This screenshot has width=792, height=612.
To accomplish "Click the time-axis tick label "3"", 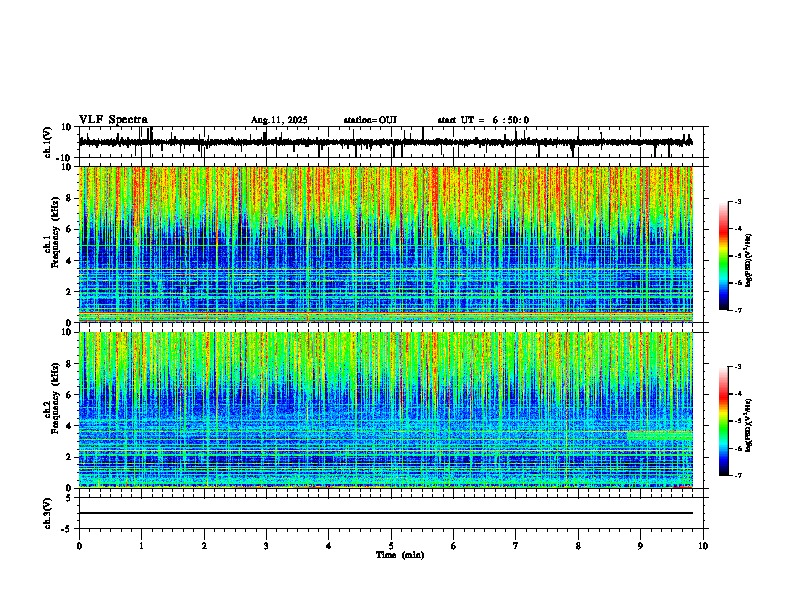I will point(266,546).
